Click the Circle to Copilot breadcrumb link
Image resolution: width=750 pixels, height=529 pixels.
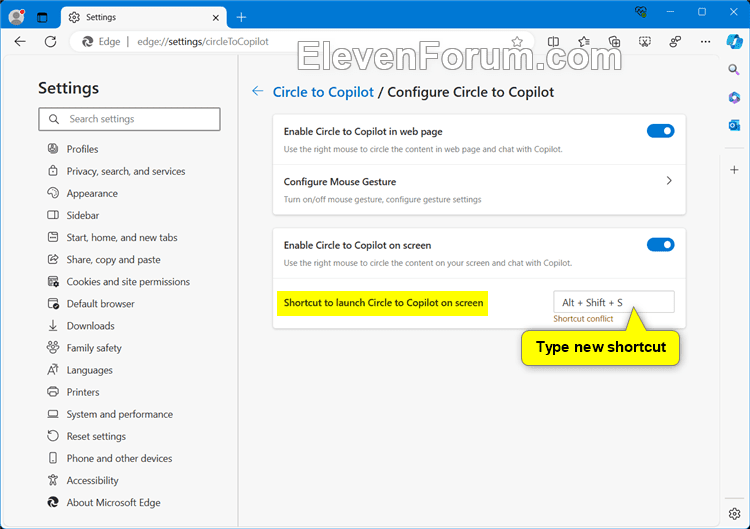(x=323, y=92)
